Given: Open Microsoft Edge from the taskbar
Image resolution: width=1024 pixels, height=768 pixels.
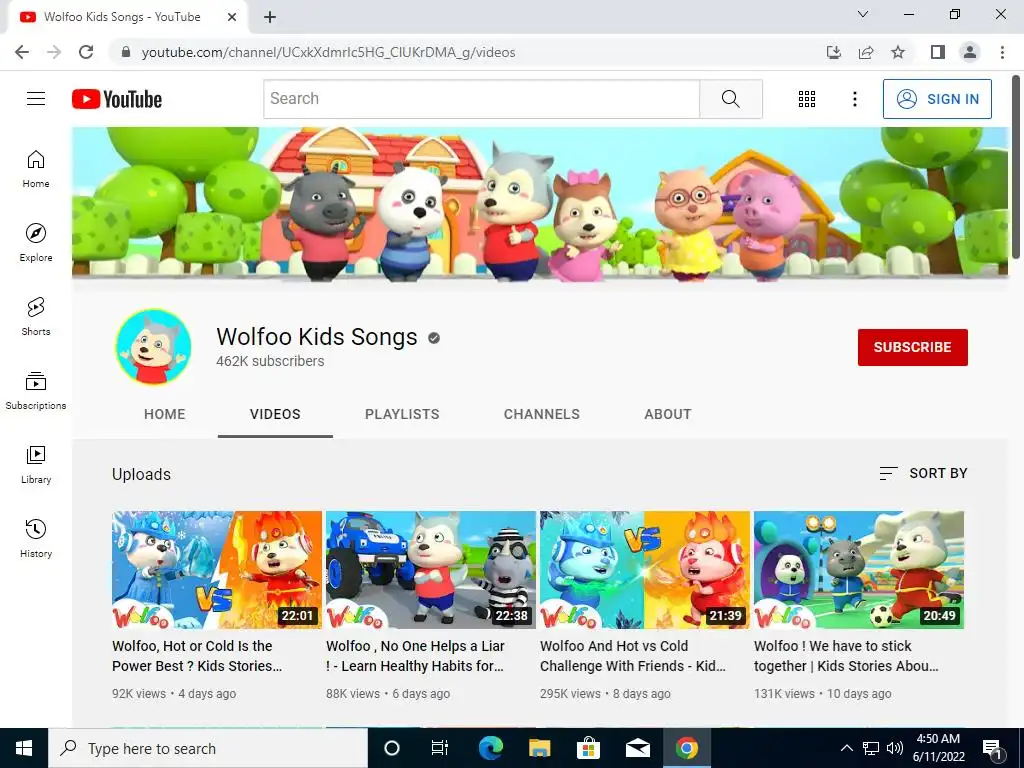Looking at the screenshot, I should click(490, 748).
